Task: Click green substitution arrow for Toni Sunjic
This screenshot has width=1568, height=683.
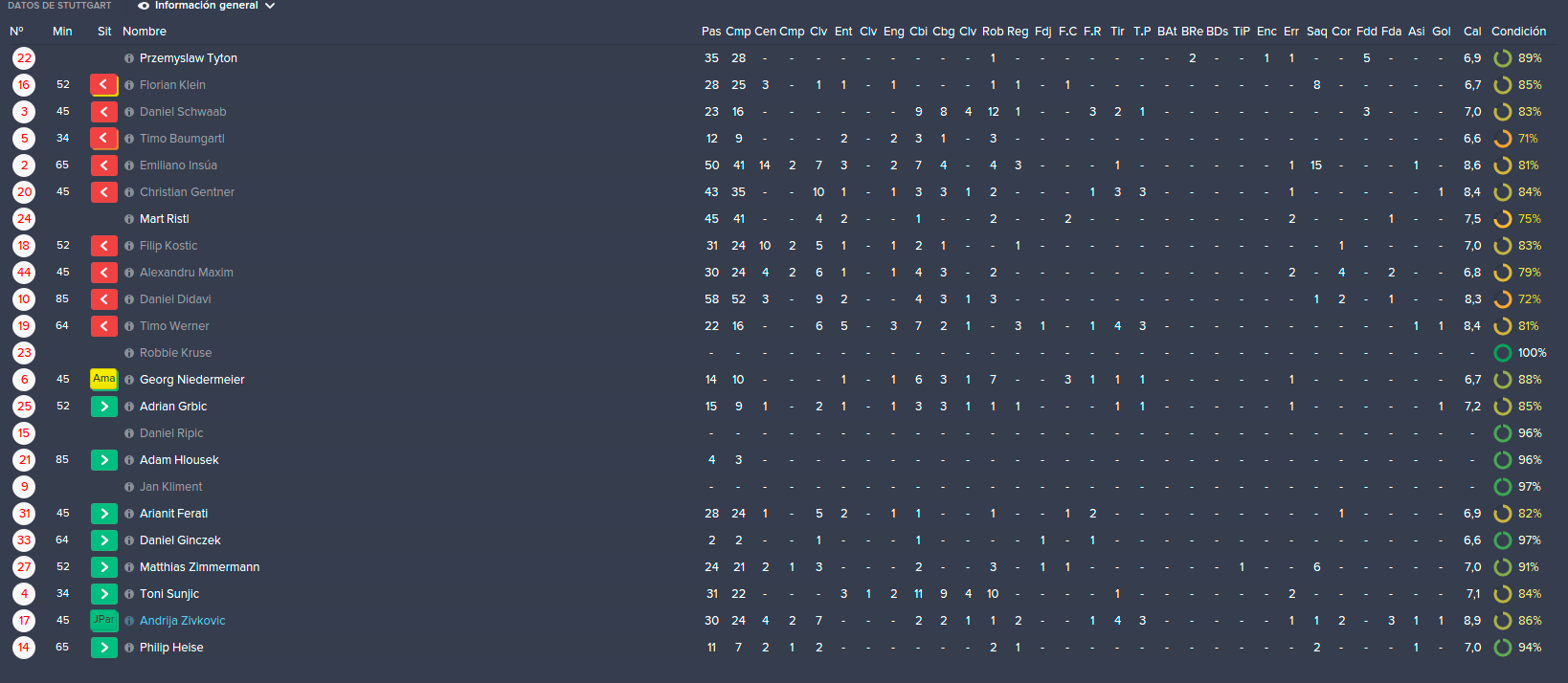Action: [x=103, y=594]
